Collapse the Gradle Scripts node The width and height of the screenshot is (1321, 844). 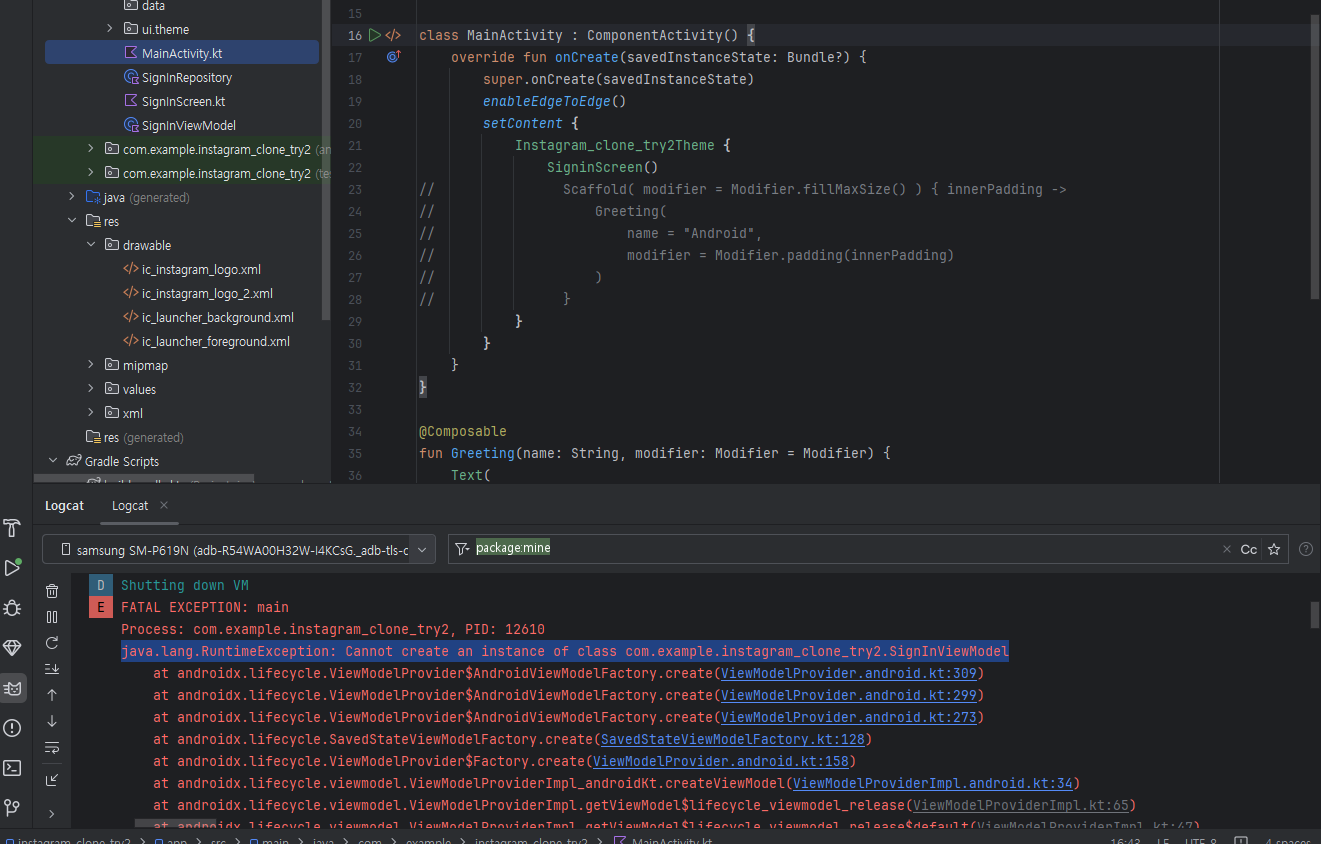click(53, 461)
